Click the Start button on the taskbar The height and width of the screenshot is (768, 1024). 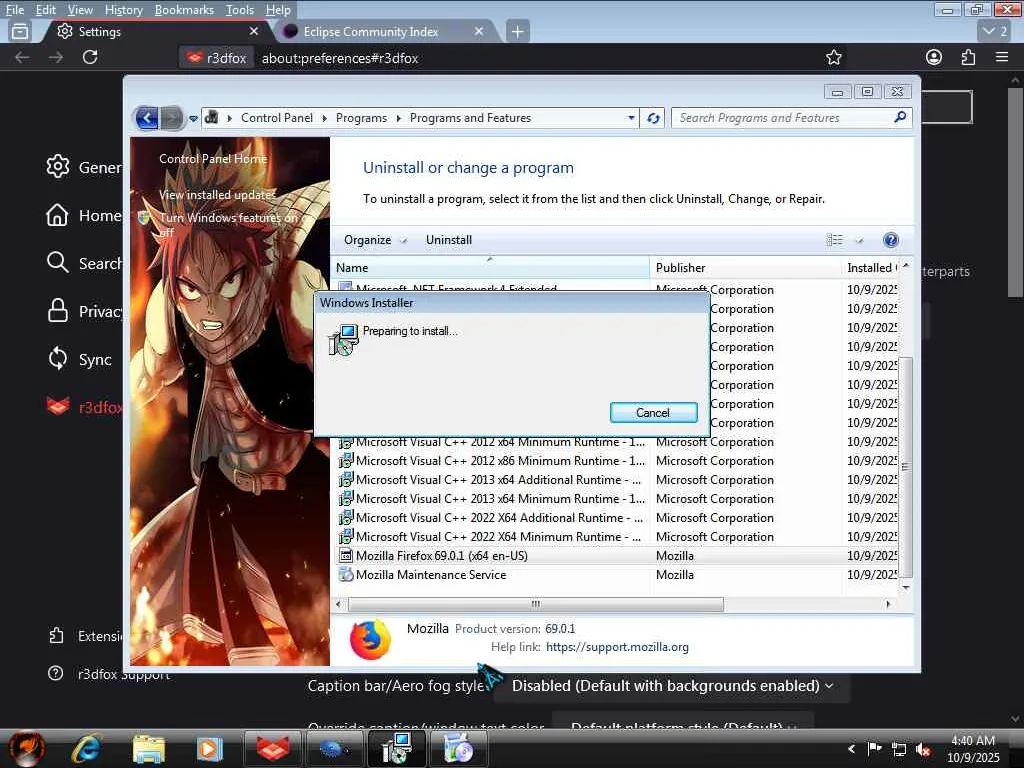[26, 748]
